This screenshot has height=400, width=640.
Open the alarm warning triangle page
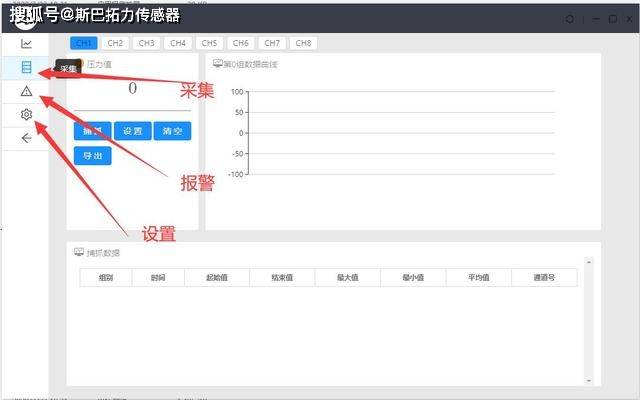(26, 91)
